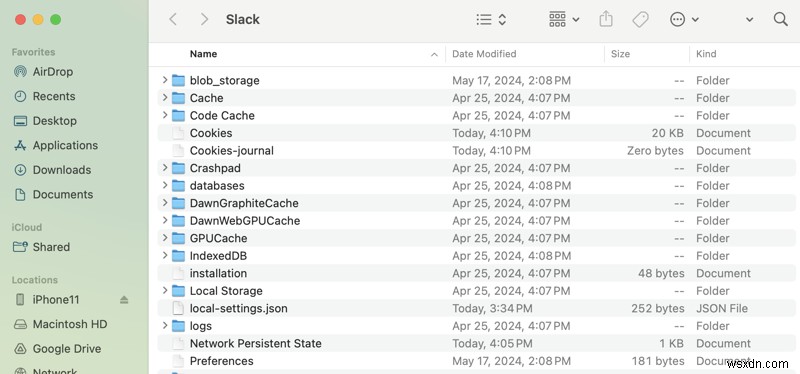Open Recents in the sidebar
Image resolution: width=800 pixels, height=374 pixels.
[44, 96]
